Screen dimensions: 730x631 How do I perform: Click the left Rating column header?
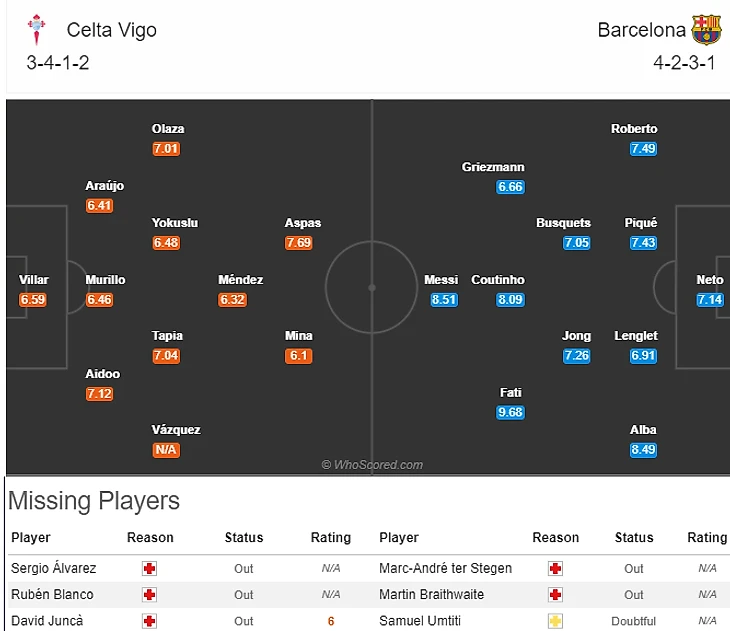point(330,537)
